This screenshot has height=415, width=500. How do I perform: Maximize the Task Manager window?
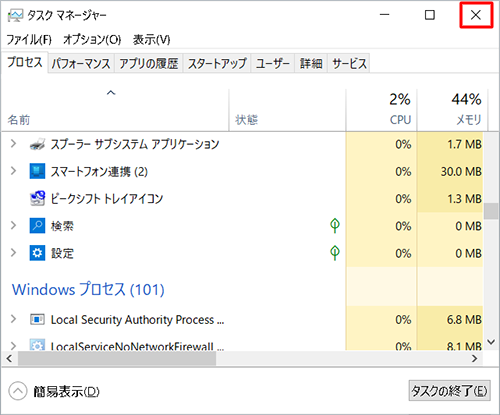point(430,15)
